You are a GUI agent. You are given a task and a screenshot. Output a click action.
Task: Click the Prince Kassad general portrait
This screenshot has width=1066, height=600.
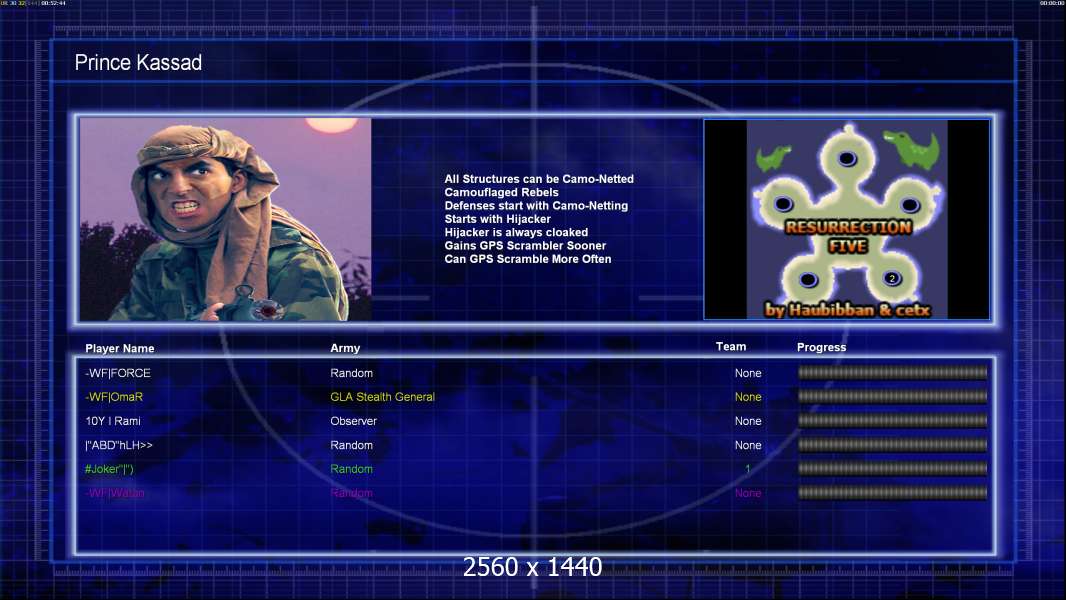(x=226, y=219)
